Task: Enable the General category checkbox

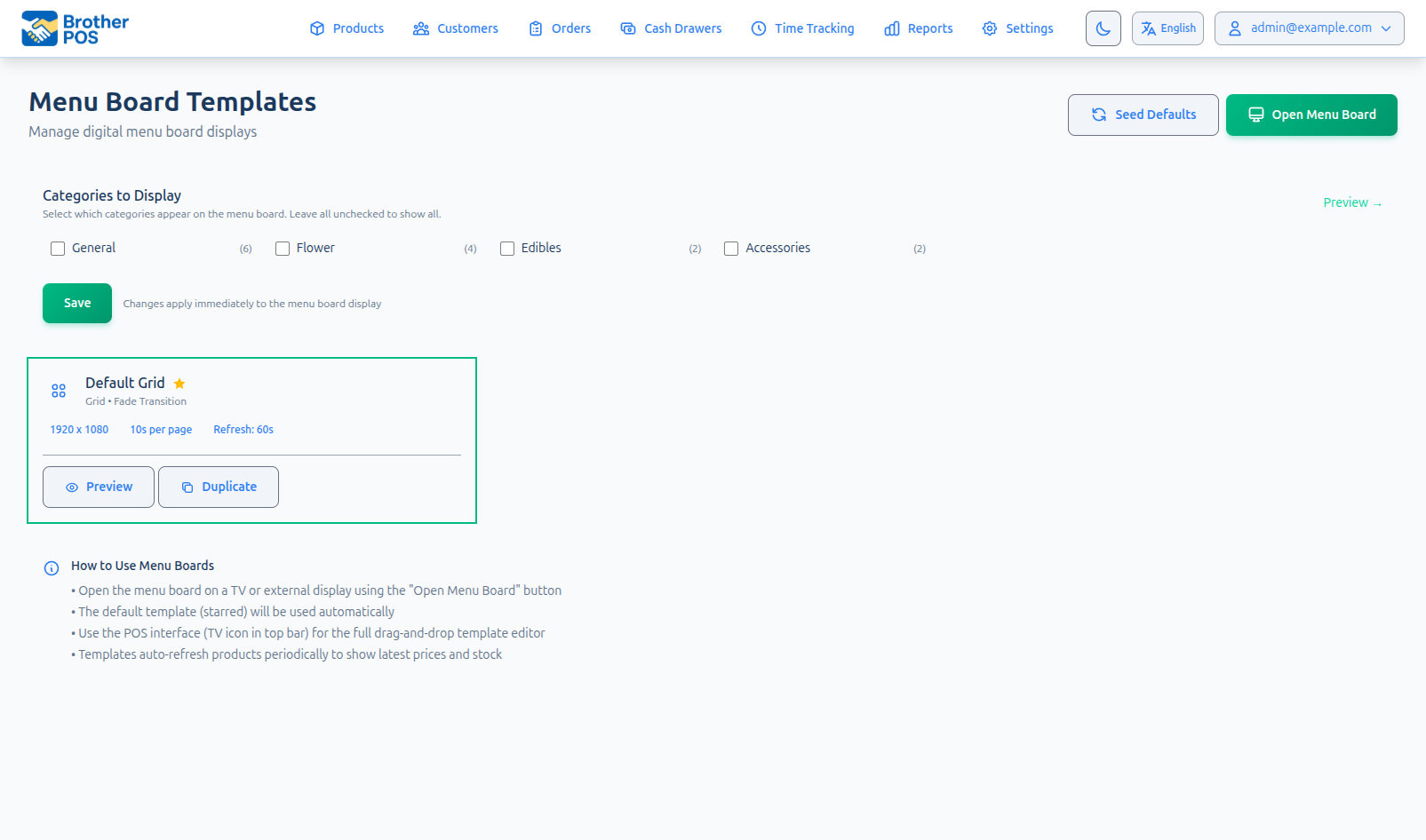Action: (58, 249)
